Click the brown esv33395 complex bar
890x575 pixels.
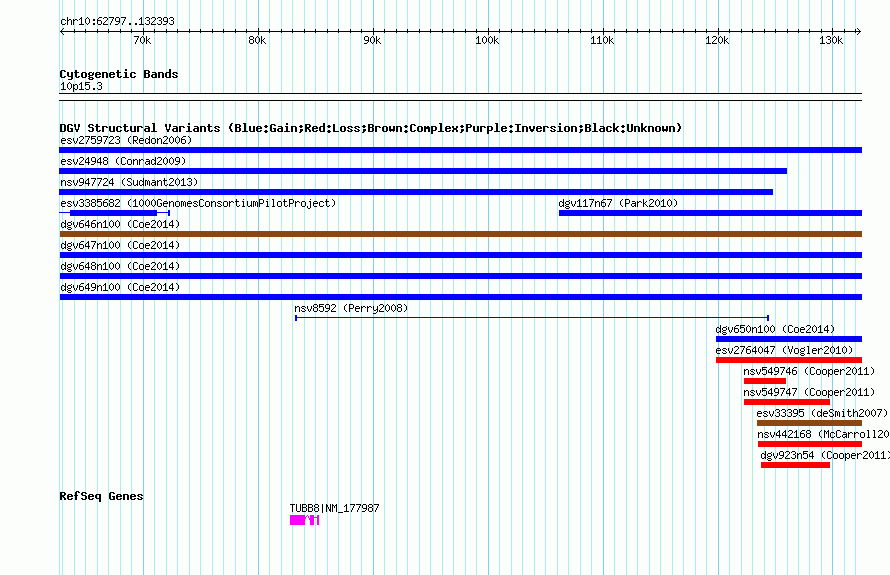pyautogui.click(x=809, y=423)
